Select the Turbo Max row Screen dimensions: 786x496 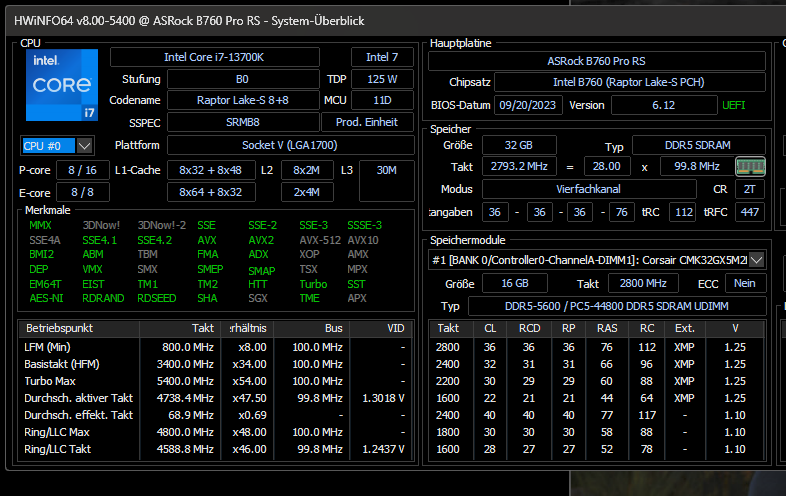216,381
